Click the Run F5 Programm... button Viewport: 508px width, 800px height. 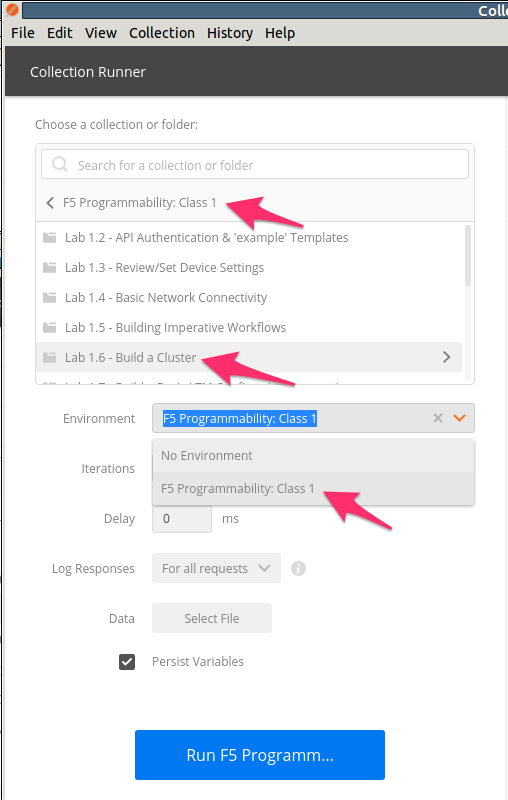point(260,755)
